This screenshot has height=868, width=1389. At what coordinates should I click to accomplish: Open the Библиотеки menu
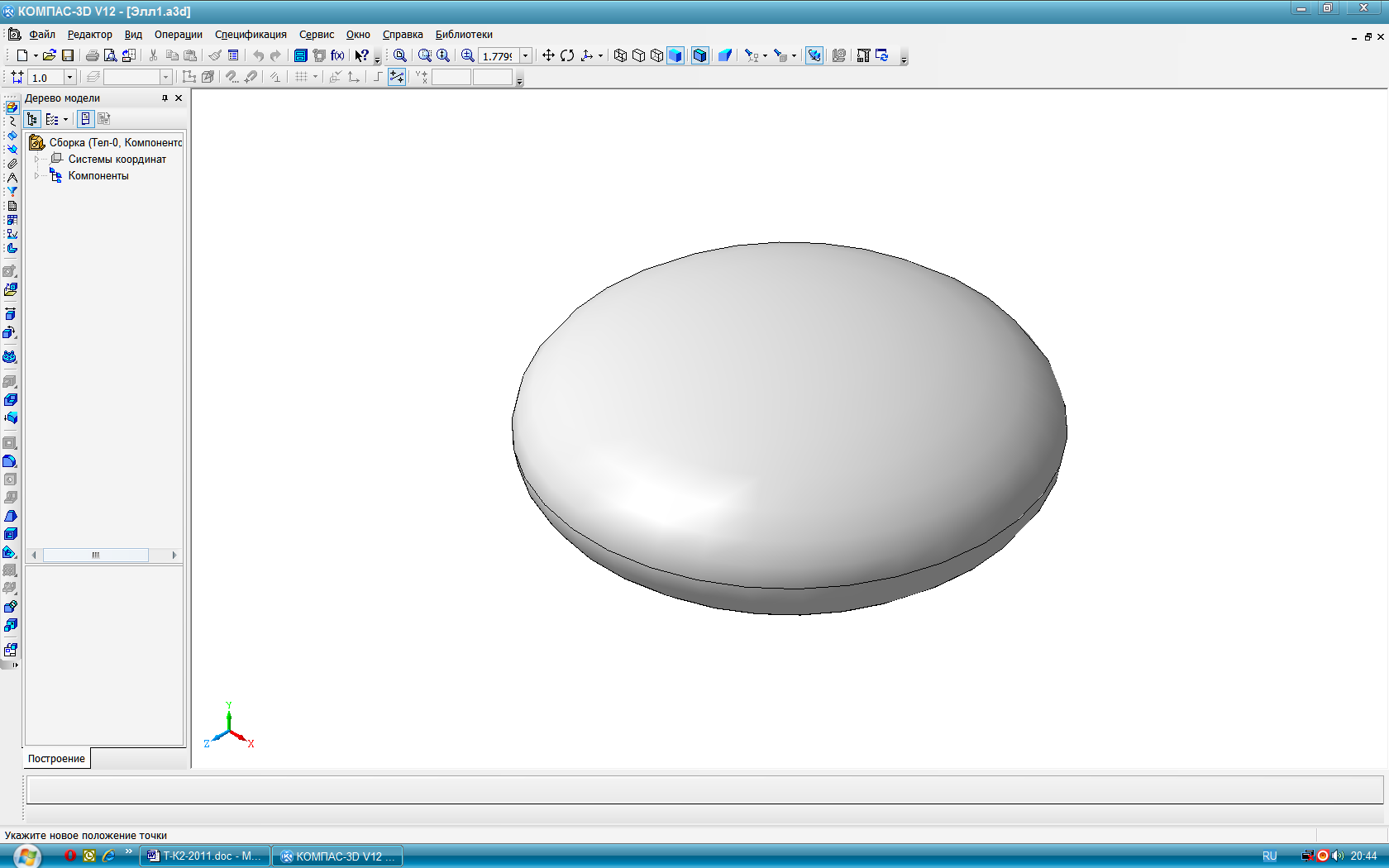464,34
